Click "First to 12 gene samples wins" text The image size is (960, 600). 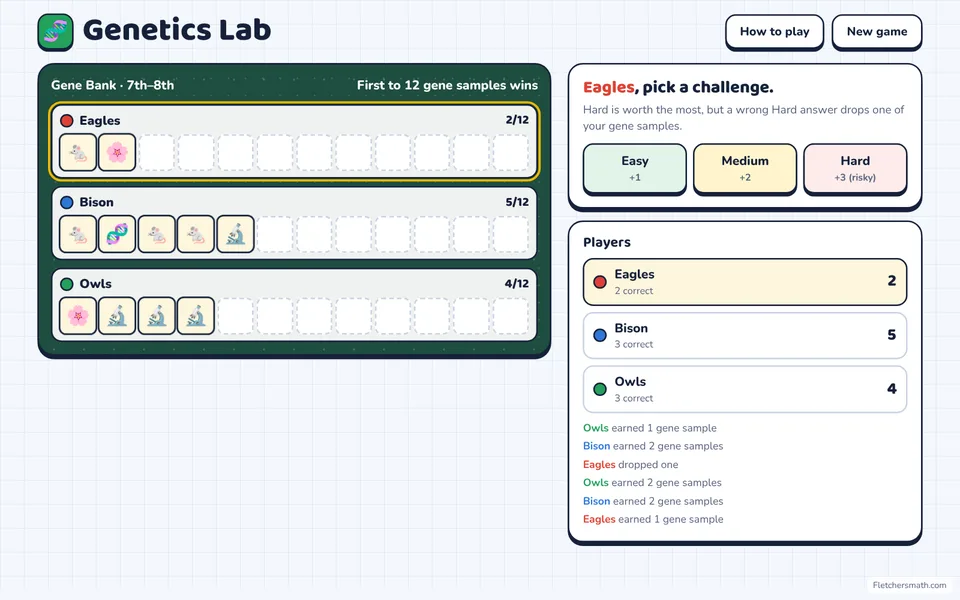(448, 85)
